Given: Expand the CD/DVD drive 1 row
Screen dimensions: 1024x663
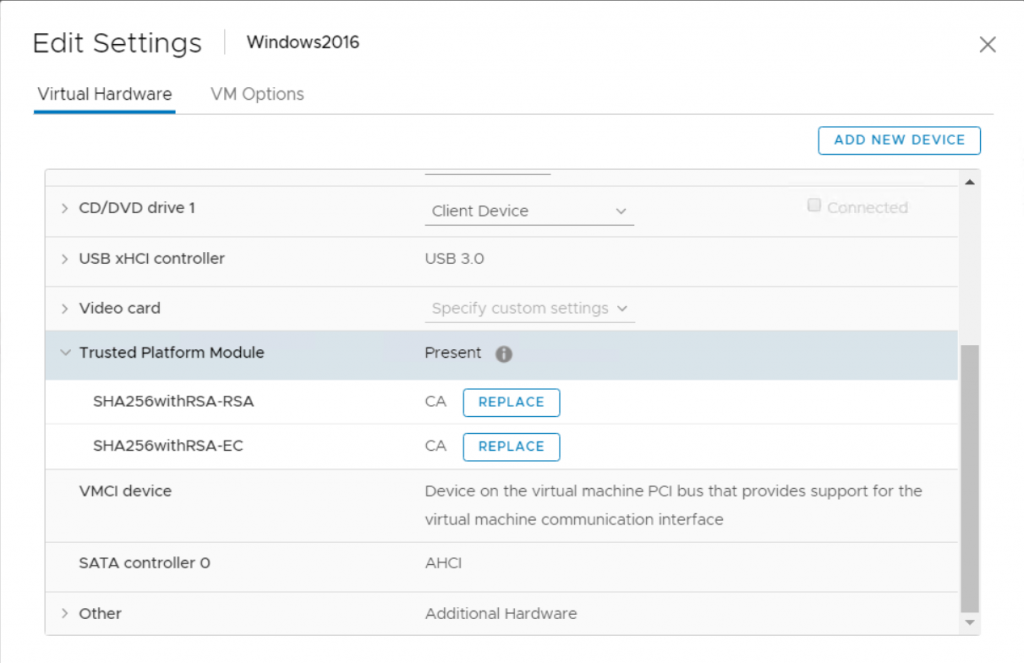Looking at the screenshot, I should [65, 208].
